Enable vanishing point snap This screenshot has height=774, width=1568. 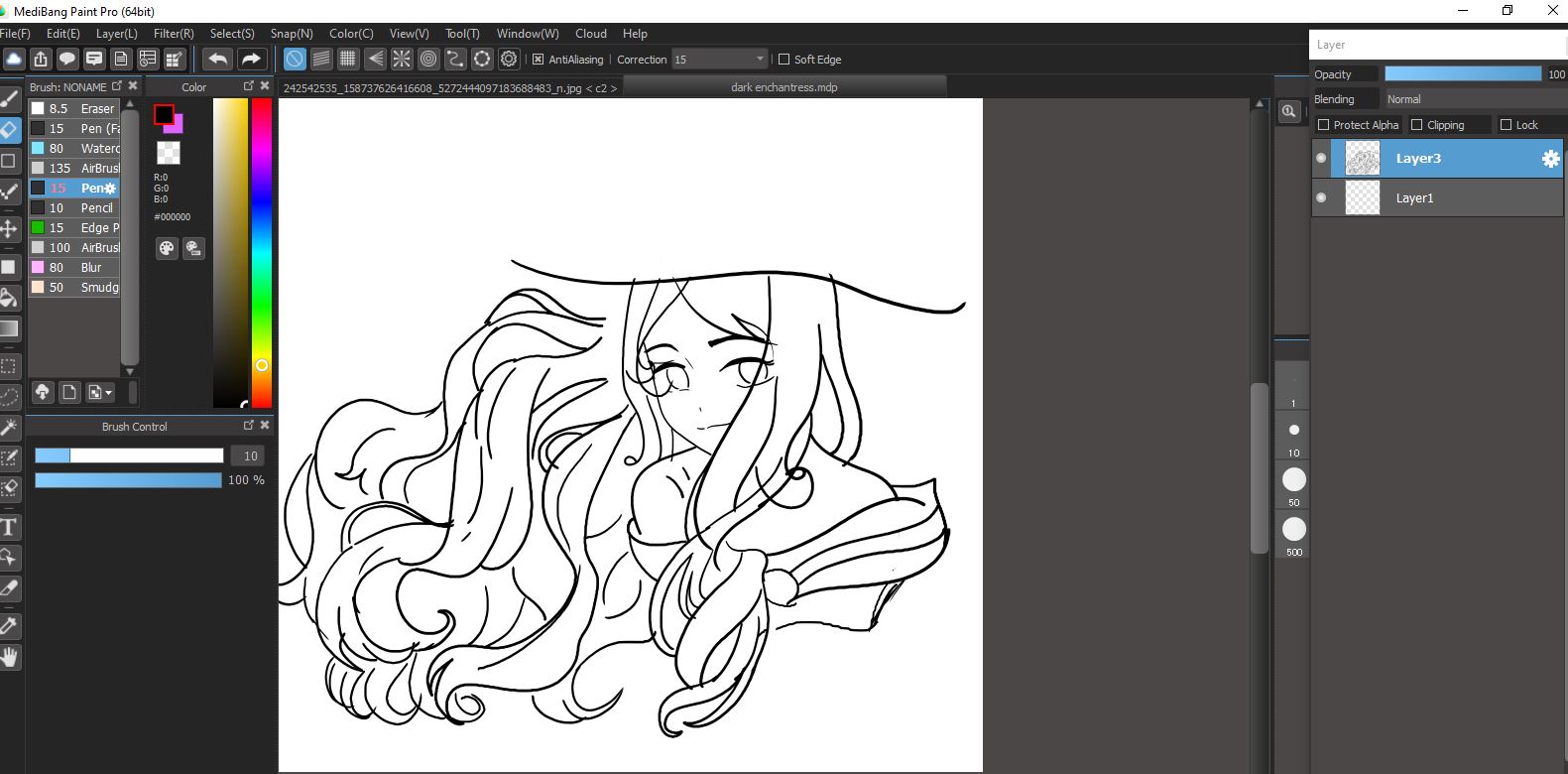(x=375, y=59)
